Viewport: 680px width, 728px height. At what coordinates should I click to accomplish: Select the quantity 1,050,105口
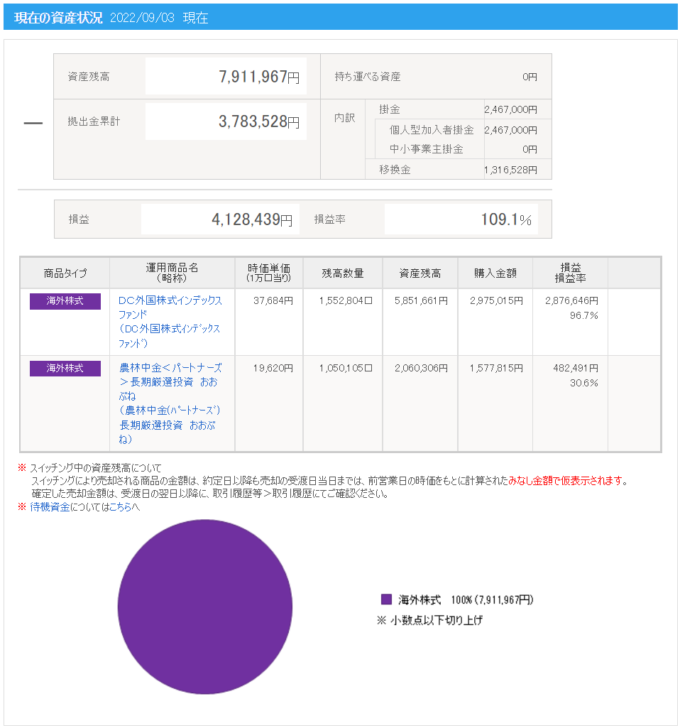tap(345, 368)
